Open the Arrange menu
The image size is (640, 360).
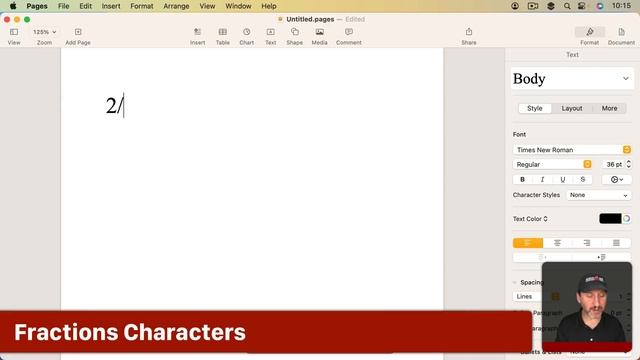[176, 6]
